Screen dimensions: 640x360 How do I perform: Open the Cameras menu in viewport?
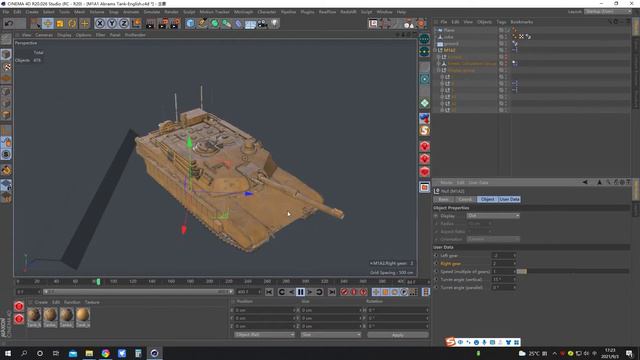point(44,35)
